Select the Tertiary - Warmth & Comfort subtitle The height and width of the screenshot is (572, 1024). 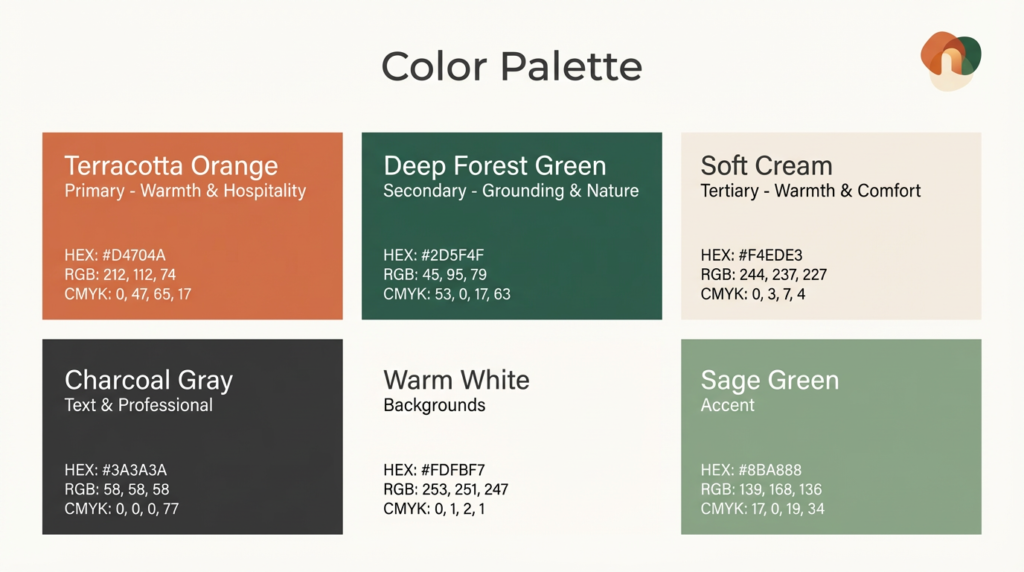pos(810,191)
